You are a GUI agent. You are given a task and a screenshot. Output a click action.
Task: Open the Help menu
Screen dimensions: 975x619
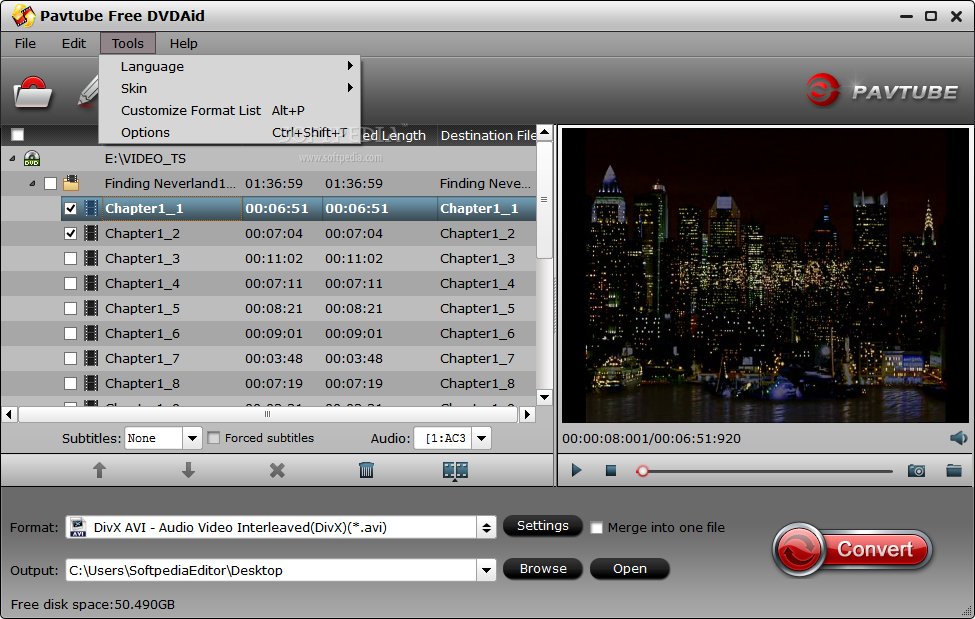point(183,44)
